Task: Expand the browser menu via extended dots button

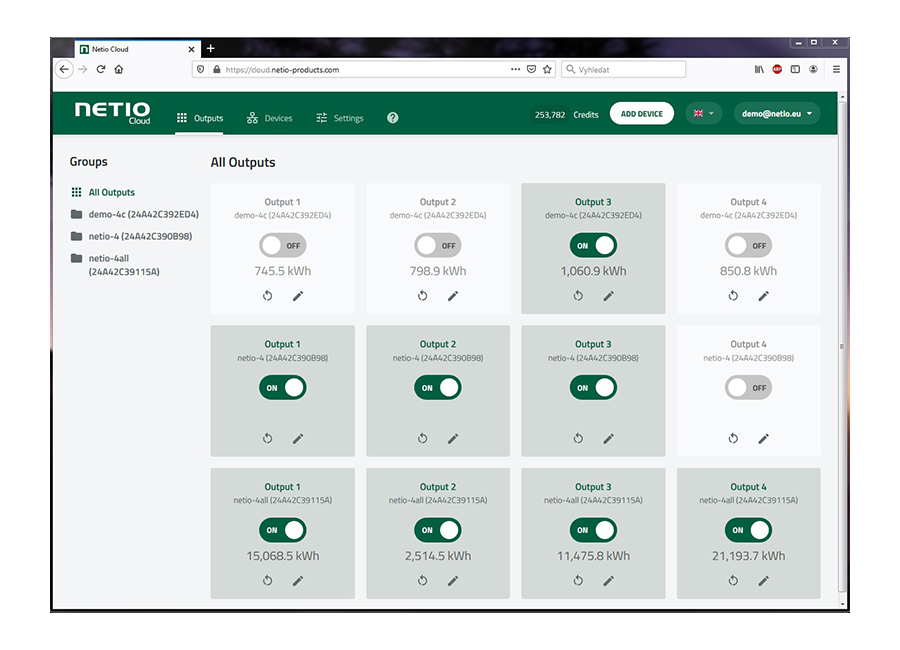Action: tap(516, 69)
